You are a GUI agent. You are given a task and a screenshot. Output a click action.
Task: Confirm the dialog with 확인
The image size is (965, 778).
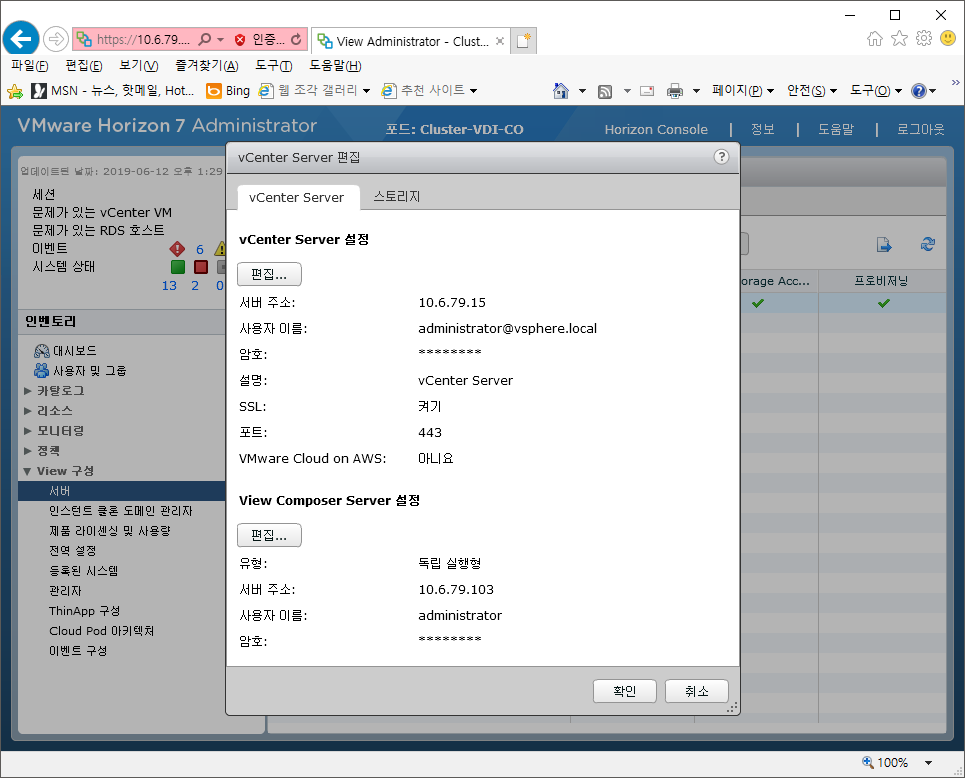625,691
